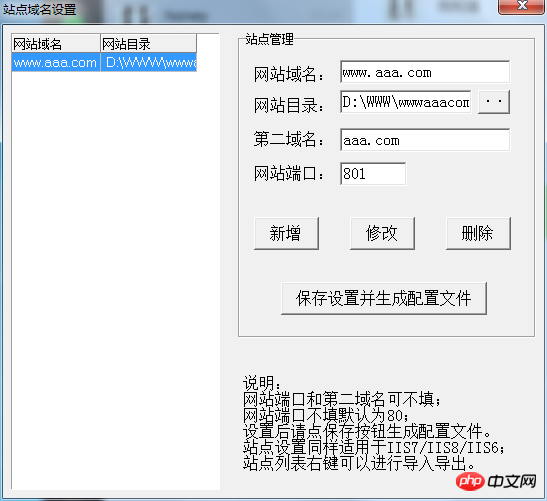Image resolution: width=547 pixels, height=501 pixels.
Task: Click empty area of the site list
Action: [x=115, y=279]
